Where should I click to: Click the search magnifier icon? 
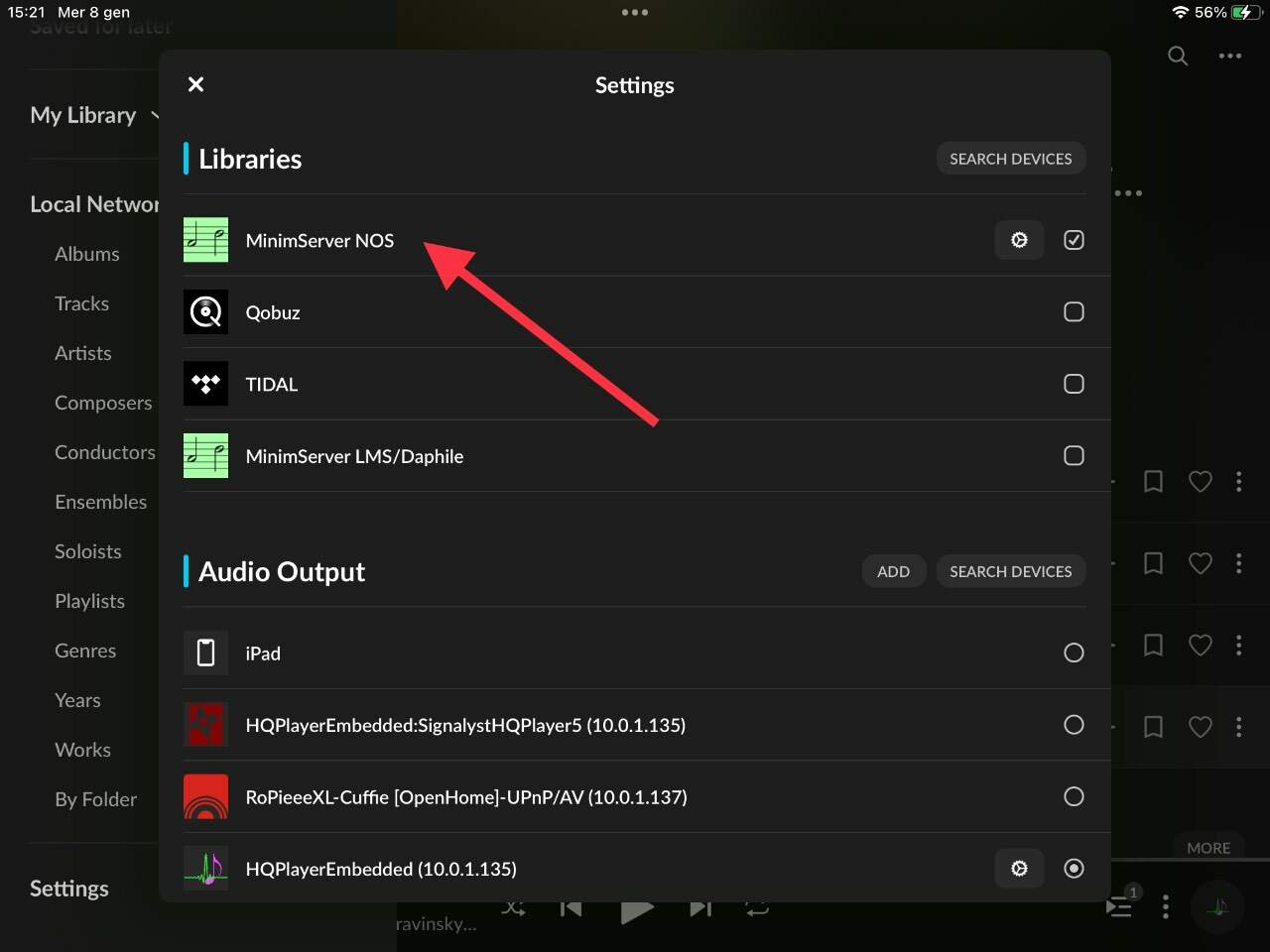tap(1178, 56)
